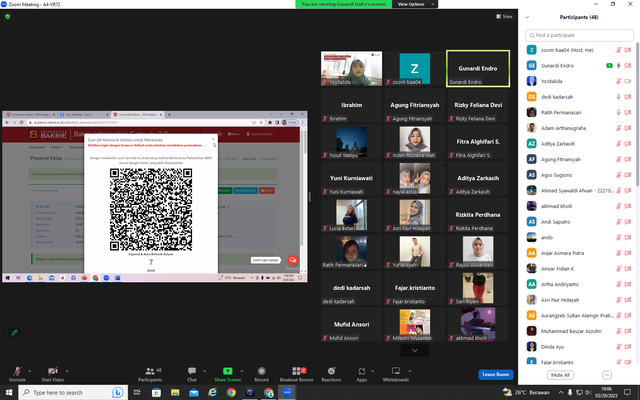Viewport: 640px width, 400px height.
Task: Open the Participants panel icon
Action: [150, 371]
